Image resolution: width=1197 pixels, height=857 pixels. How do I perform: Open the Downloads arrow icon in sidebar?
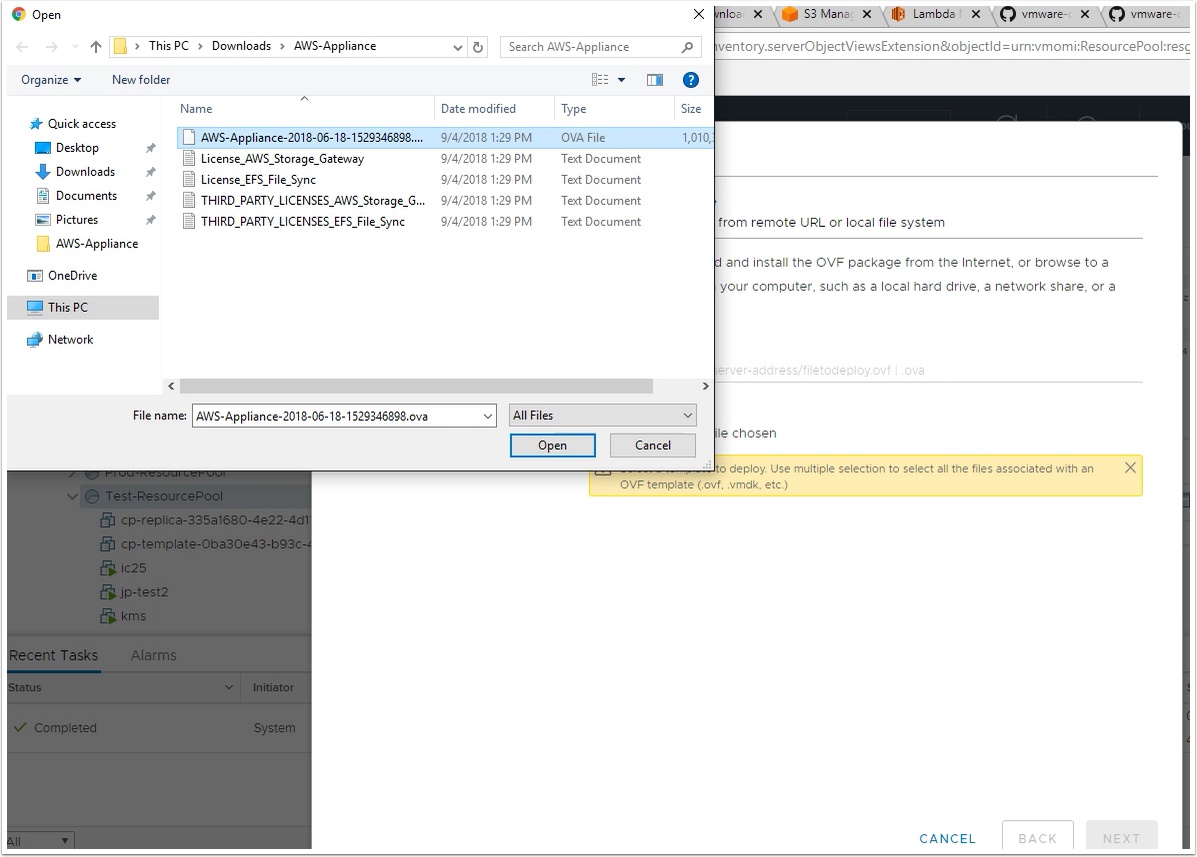[x=43, y=172]
